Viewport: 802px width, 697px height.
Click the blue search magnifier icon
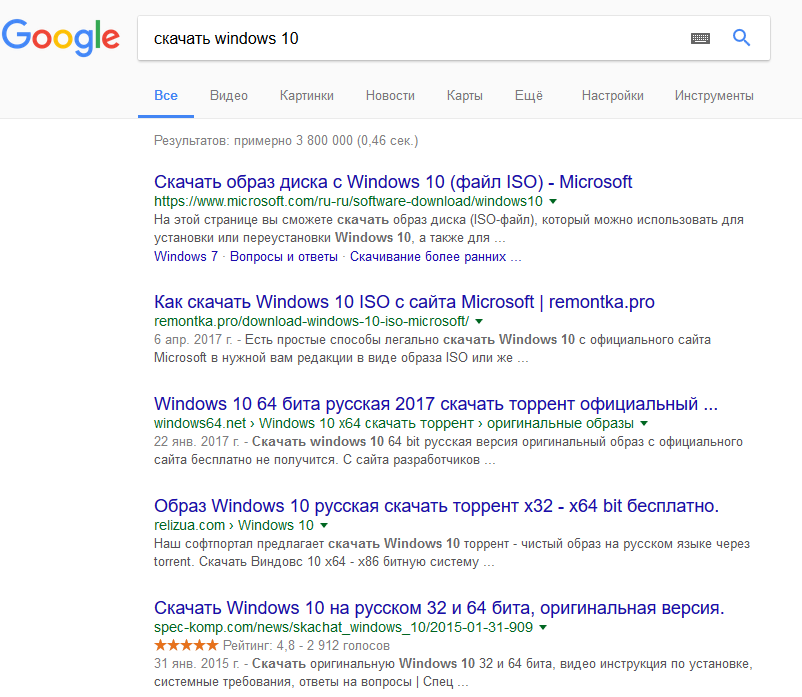pyautogui.click(x=741, y=38)
